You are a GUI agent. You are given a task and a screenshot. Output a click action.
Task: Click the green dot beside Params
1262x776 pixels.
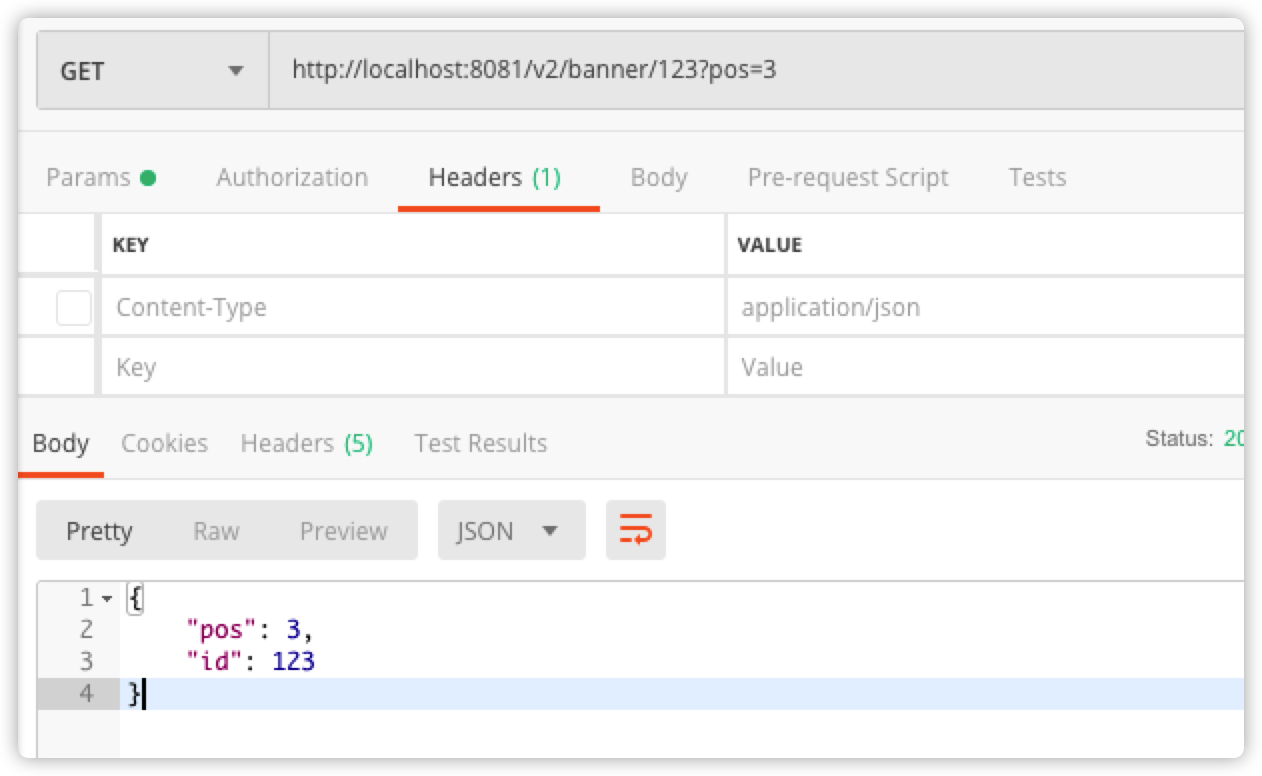click(148, 179)
